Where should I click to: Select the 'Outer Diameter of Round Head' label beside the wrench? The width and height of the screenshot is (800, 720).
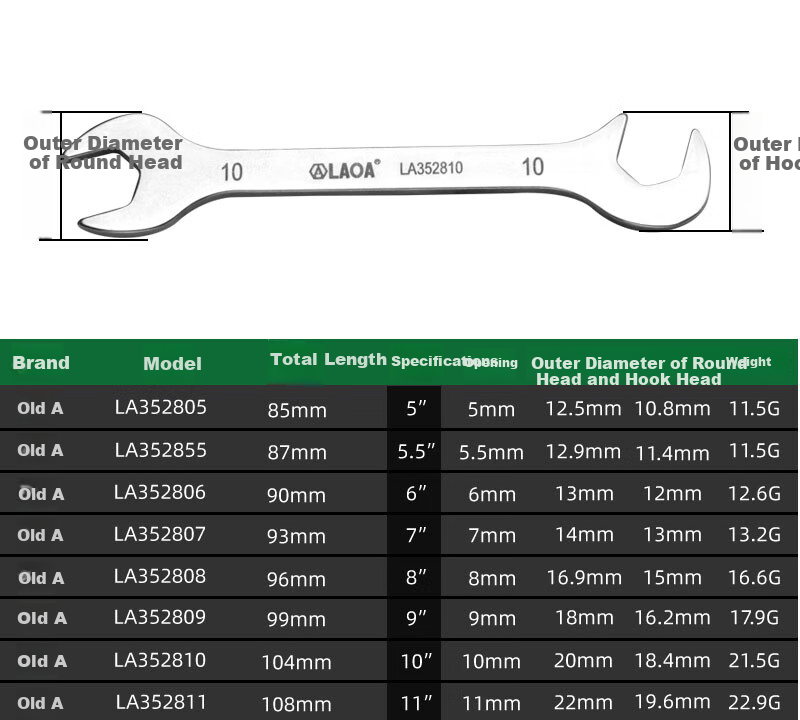(x=103, y=153)
